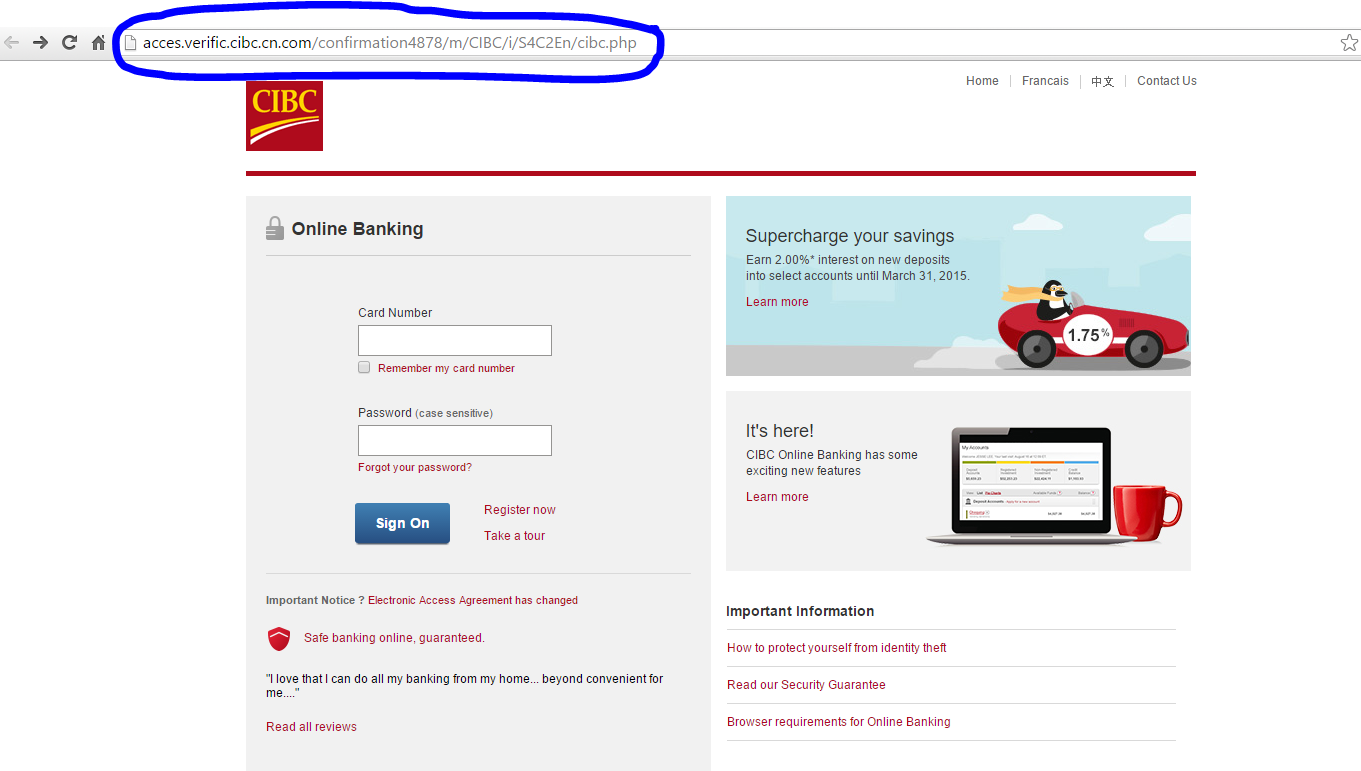Bookmark this page with the star icon
The width and height of the screenshot is (1361, 771).
click(x=1349, y=43)
